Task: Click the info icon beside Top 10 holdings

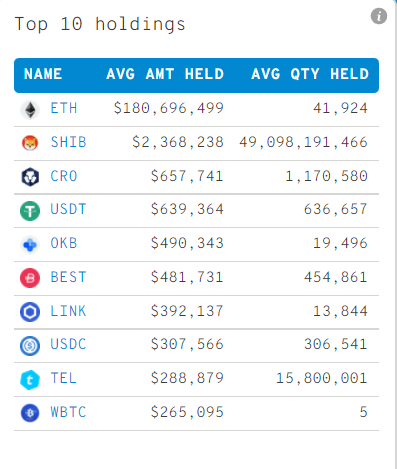Action: point(379,16)
